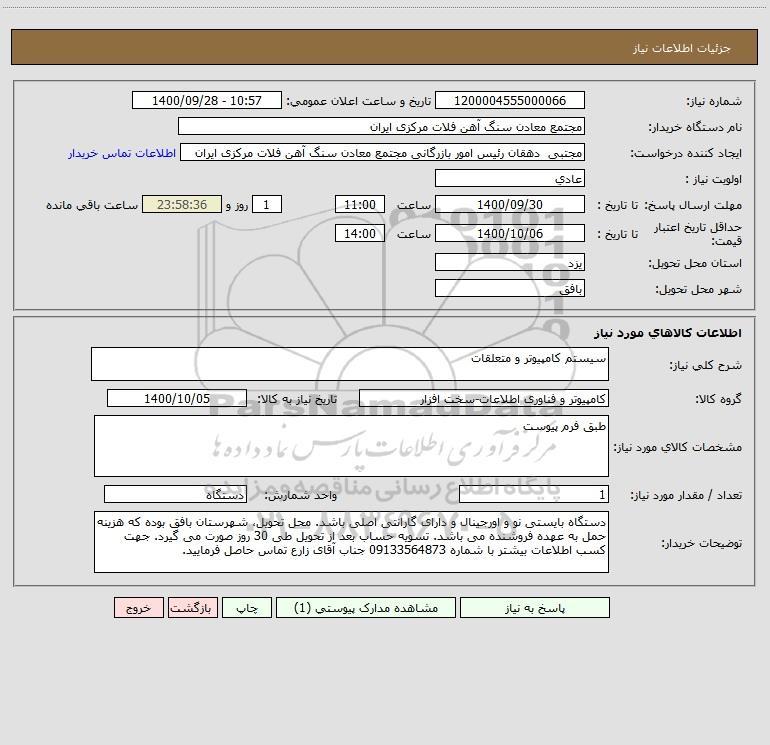Screen dimensions: 770x745
Task: Click the price validity date 1400/10/06
Action: (510, 233)
